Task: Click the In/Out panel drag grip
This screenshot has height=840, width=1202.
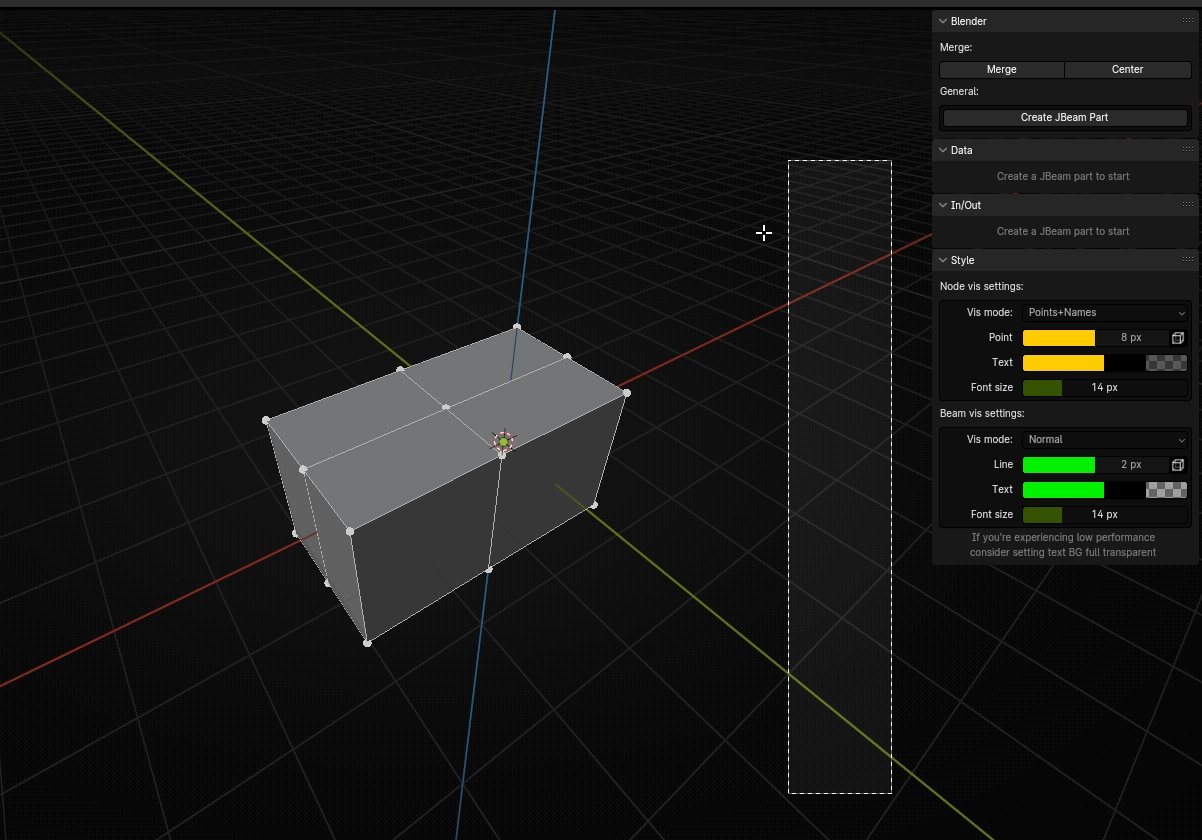Action: click(x=1188, y=205)
